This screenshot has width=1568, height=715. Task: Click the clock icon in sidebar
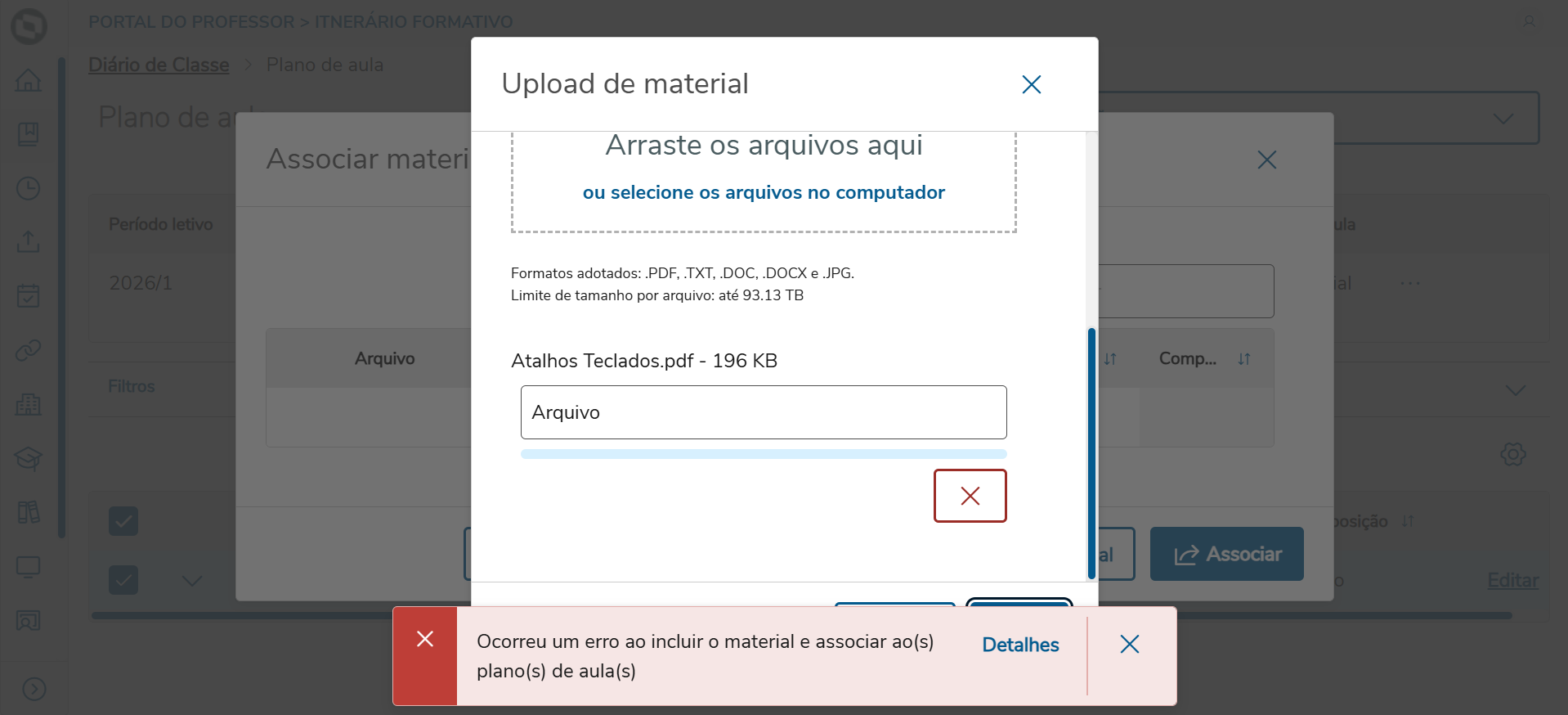click(x=29, y=188)
